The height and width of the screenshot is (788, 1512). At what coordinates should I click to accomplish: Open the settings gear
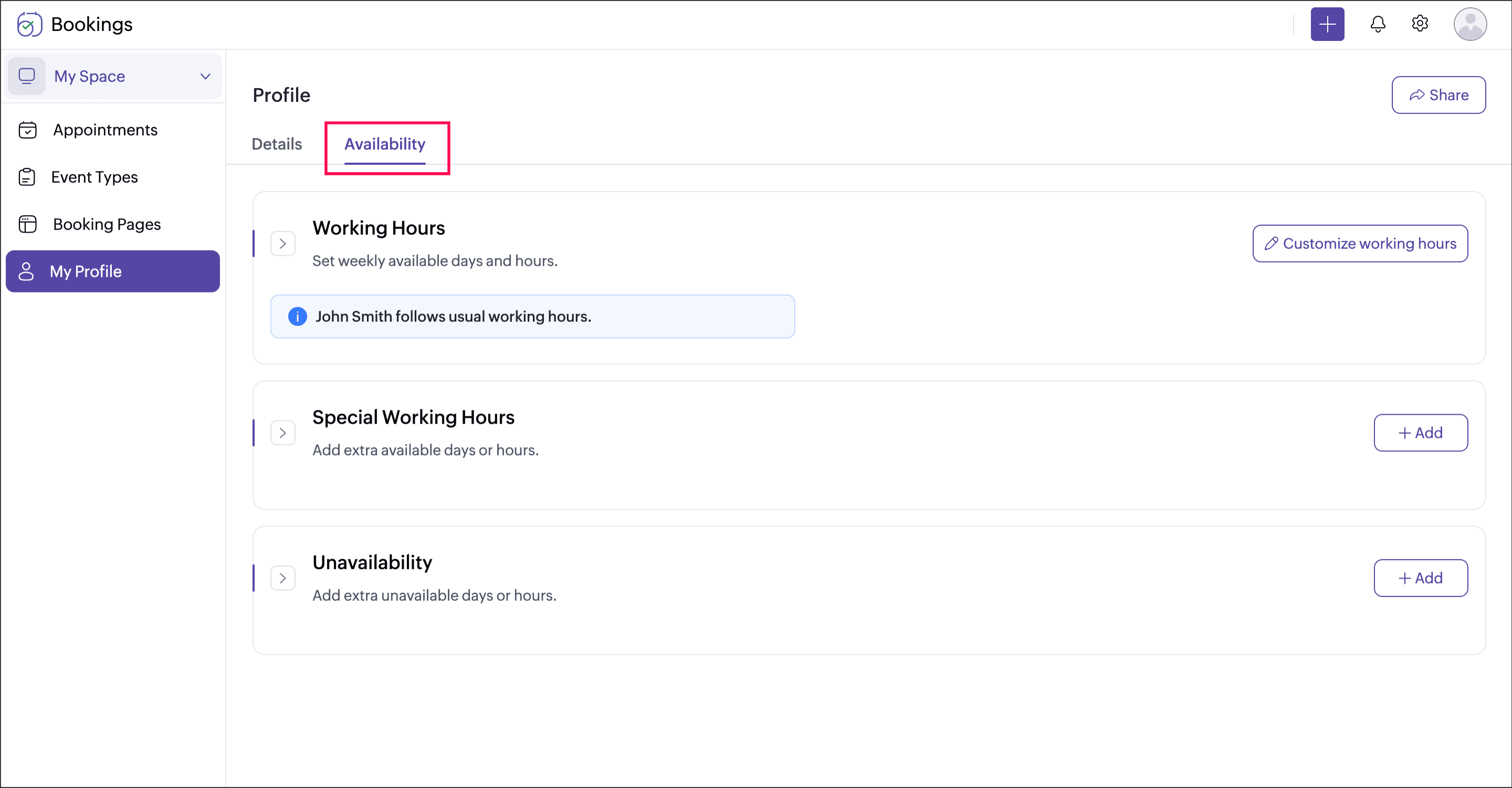click(x=1419, y=24)
